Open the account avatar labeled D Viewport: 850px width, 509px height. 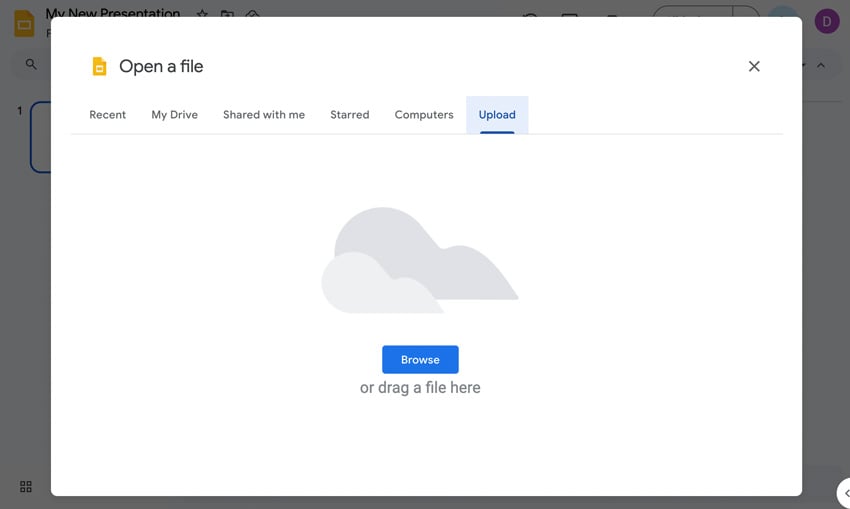[x=826, y=21]
